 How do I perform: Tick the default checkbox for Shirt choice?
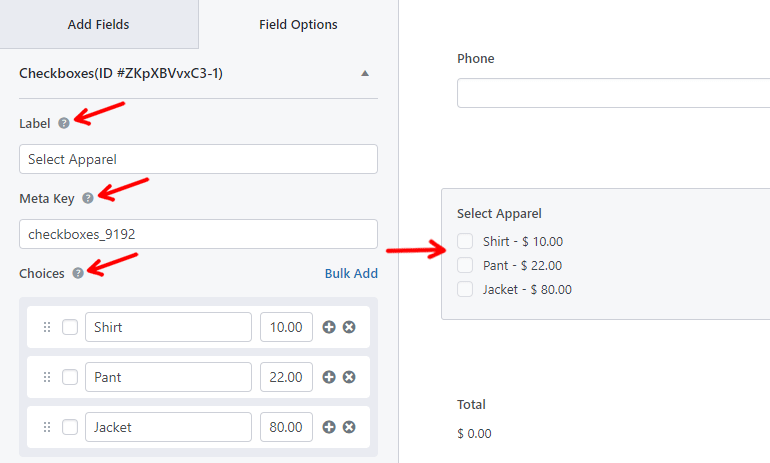point(70,327)
